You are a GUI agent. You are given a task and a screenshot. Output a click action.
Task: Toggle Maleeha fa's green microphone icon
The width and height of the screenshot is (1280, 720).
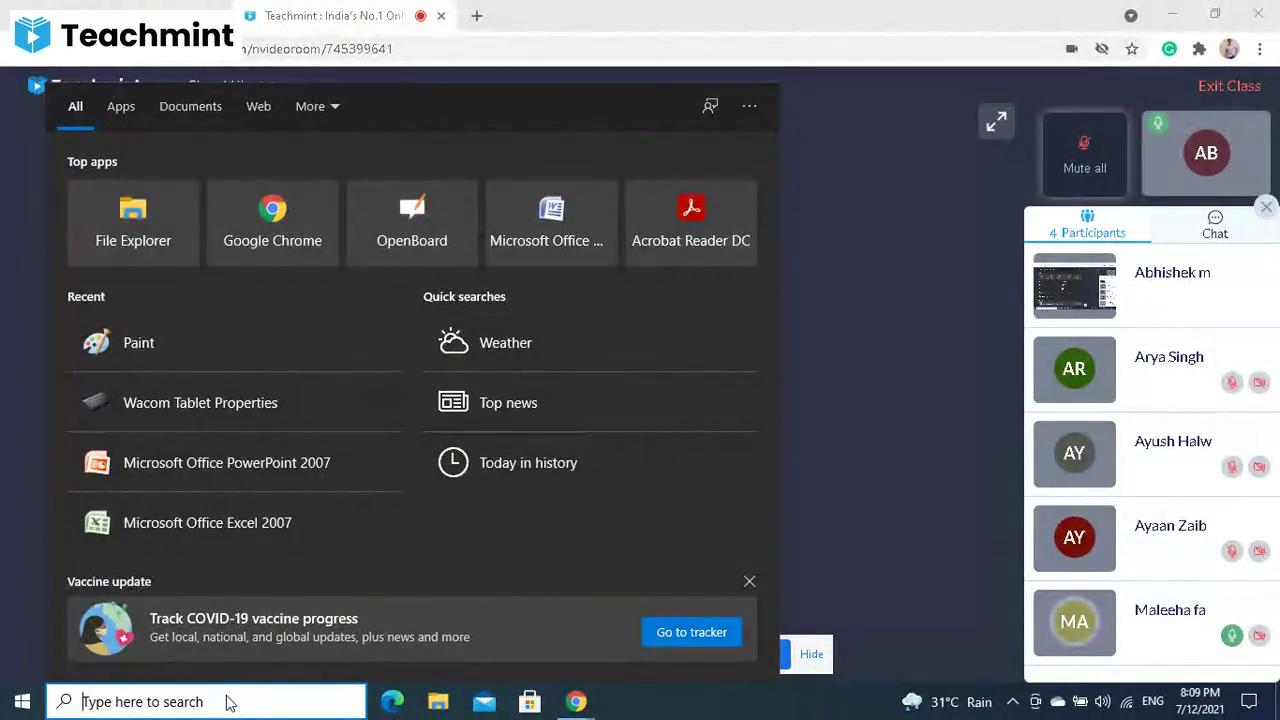pos(1232,635)
